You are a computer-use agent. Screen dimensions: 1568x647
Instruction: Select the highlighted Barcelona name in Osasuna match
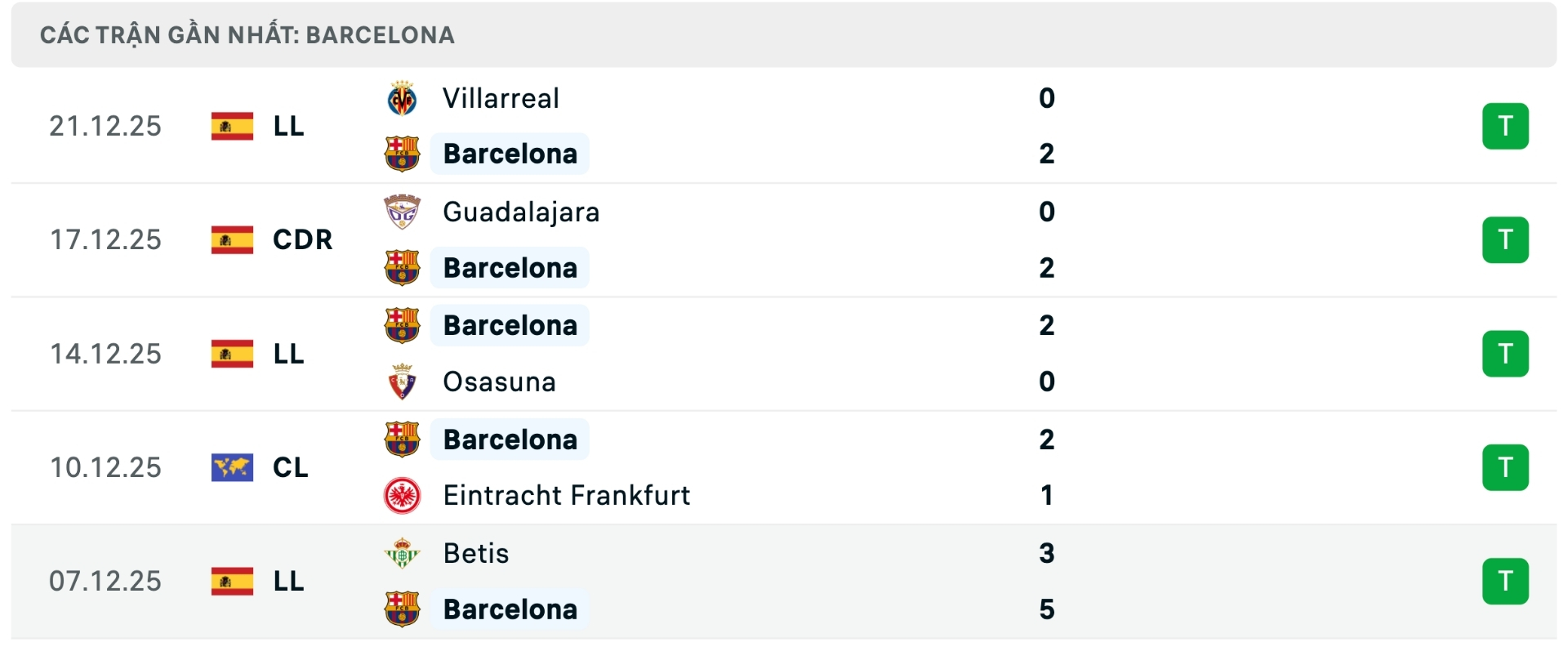click(x=509, y=324)
